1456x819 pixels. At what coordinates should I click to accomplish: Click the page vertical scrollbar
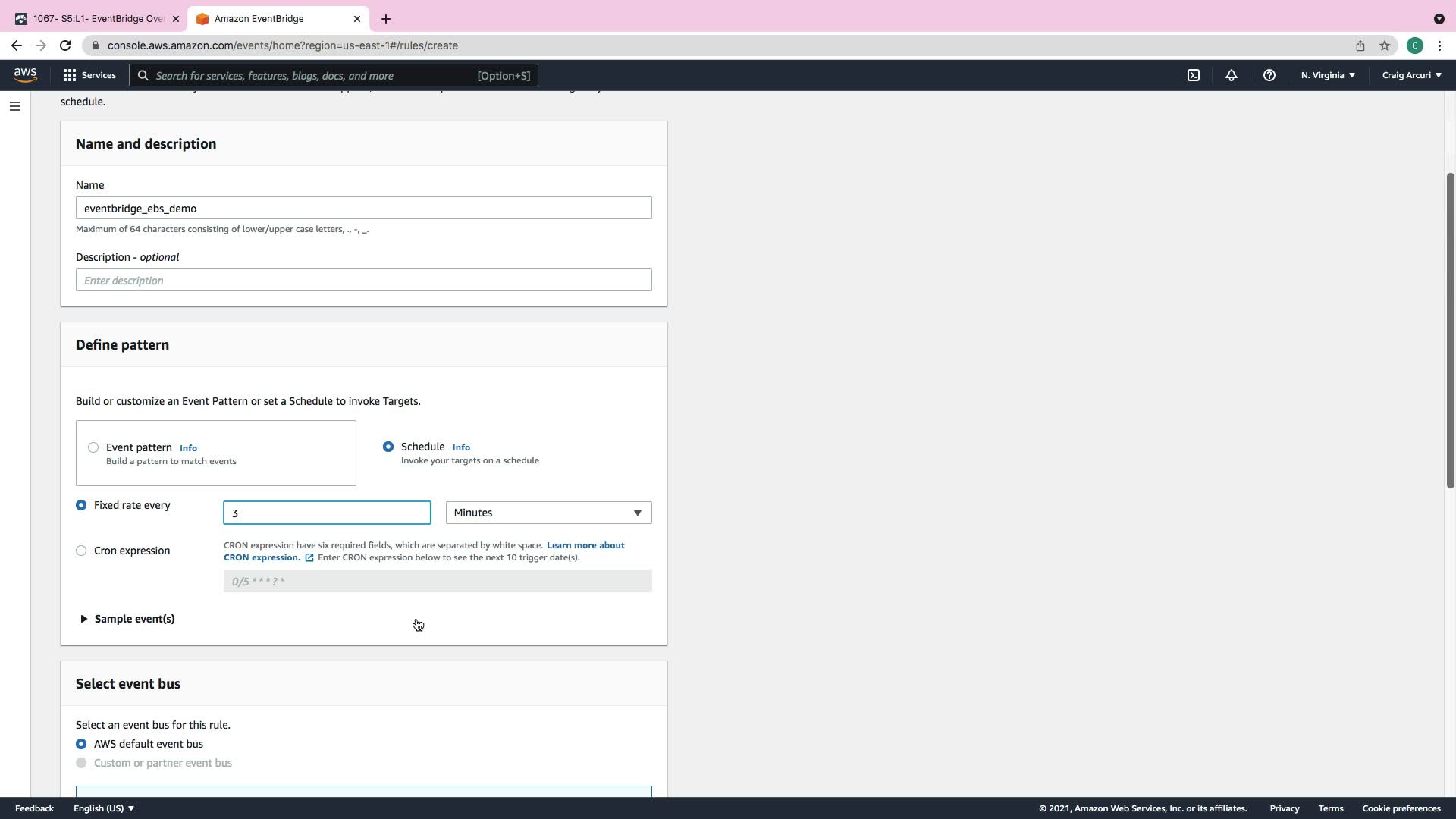point(1450,330)
